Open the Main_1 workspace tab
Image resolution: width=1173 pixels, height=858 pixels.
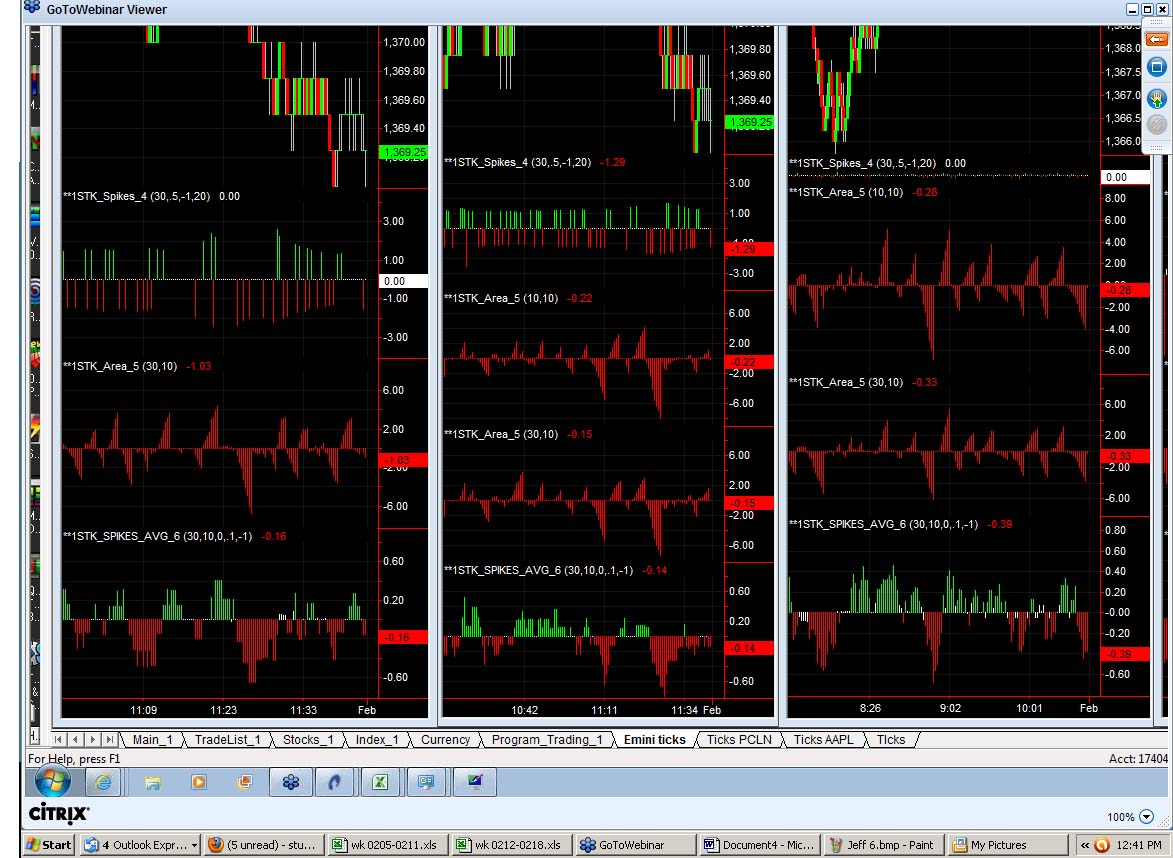153,740
